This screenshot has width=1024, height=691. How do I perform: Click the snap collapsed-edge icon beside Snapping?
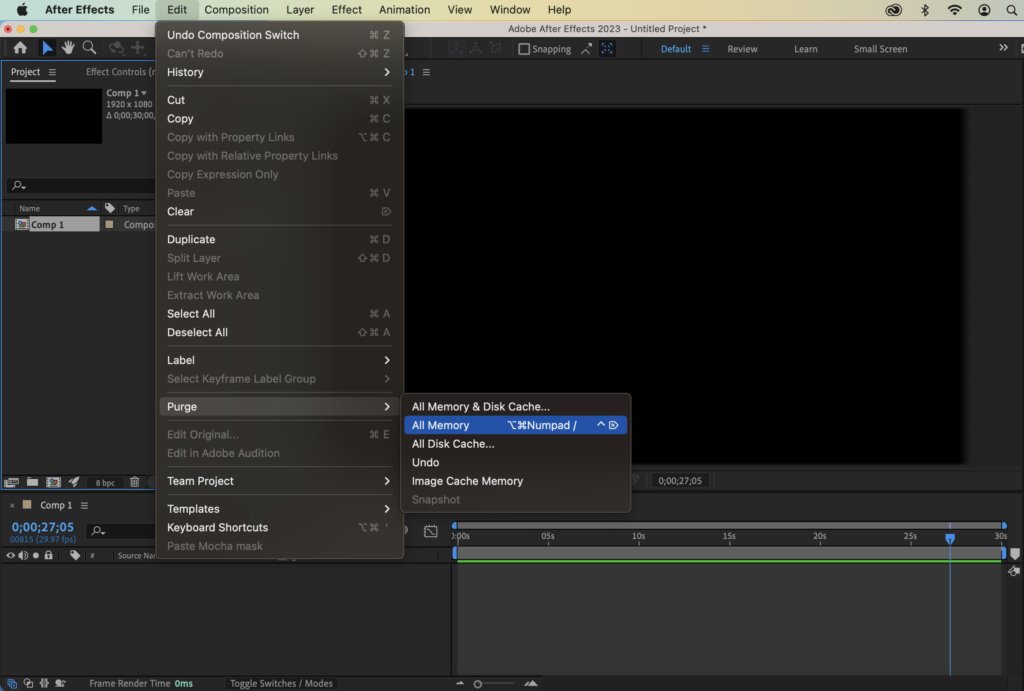coord(586,48)
